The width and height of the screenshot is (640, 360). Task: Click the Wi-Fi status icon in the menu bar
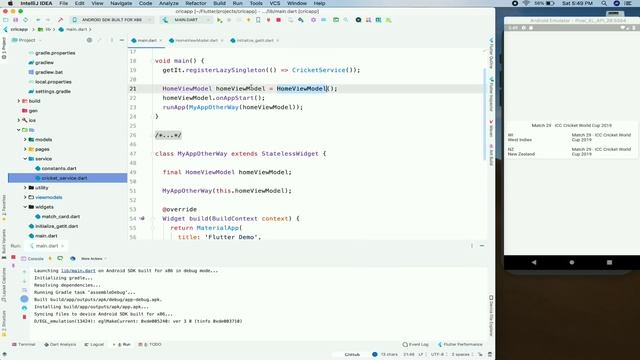526,3
